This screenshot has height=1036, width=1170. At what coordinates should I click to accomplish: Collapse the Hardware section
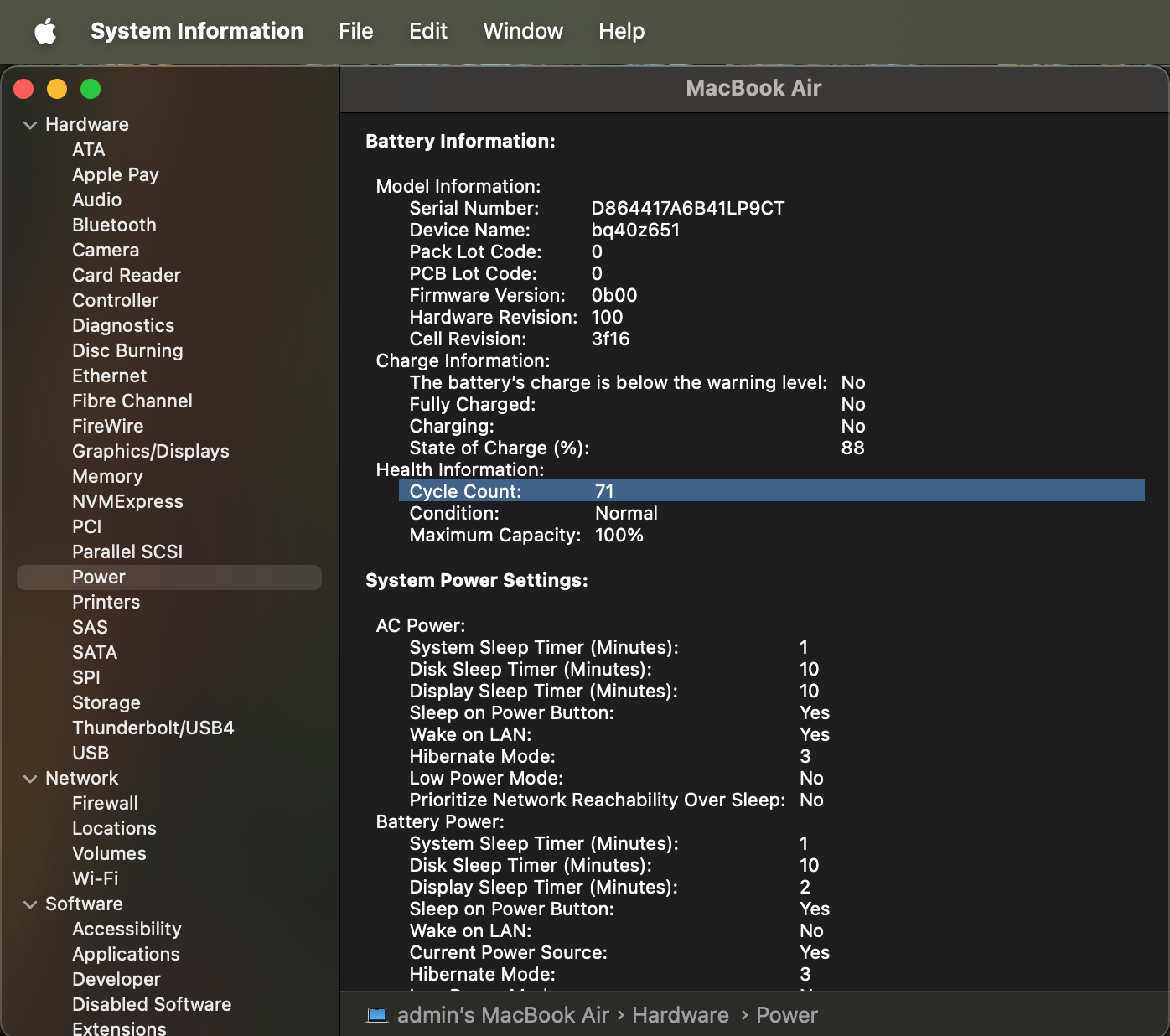30,125
